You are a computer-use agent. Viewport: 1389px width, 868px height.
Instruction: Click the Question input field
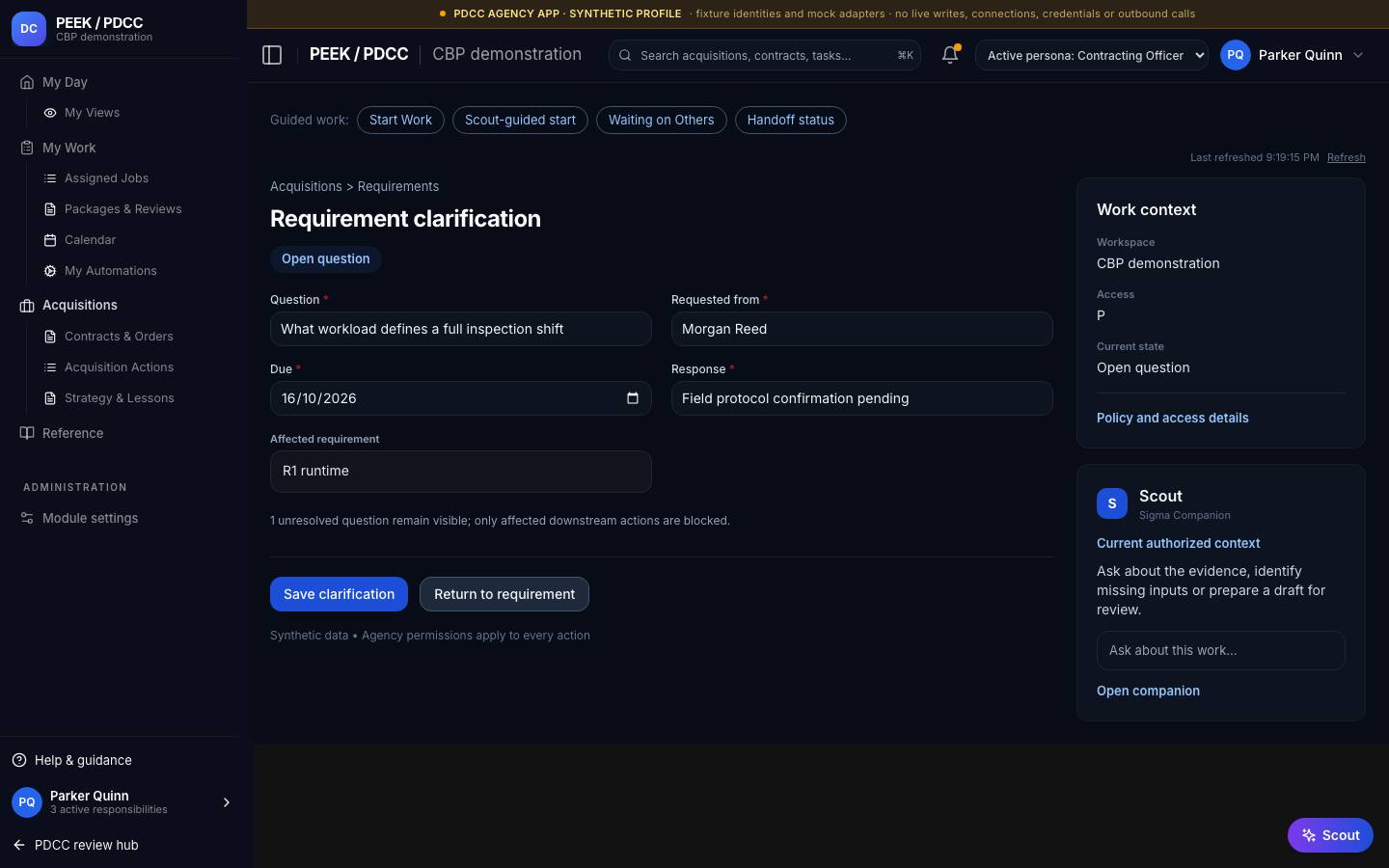[461, 329]
